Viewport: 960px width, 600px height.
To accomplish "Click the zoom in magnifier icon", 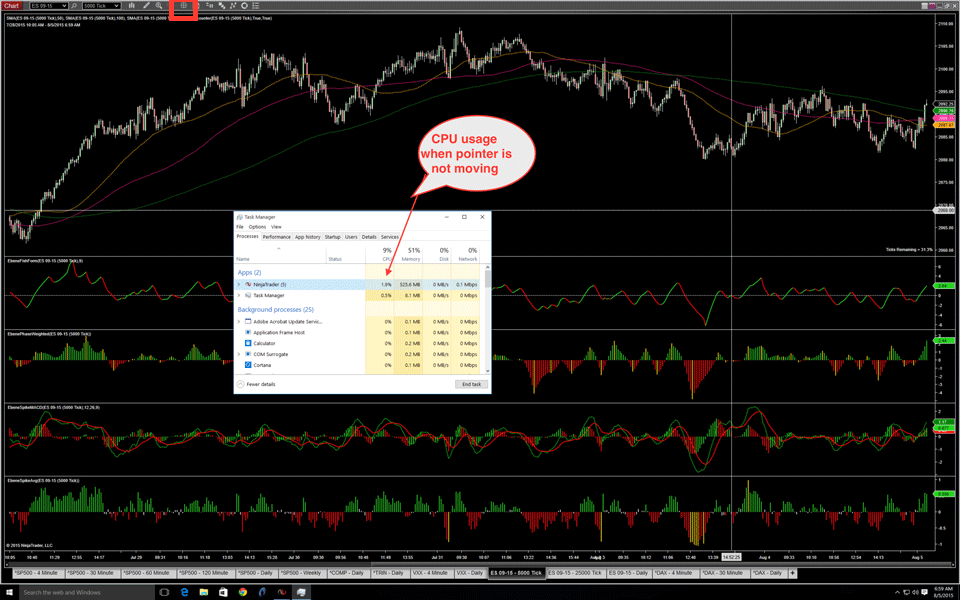I will click(x=159, y=6).
